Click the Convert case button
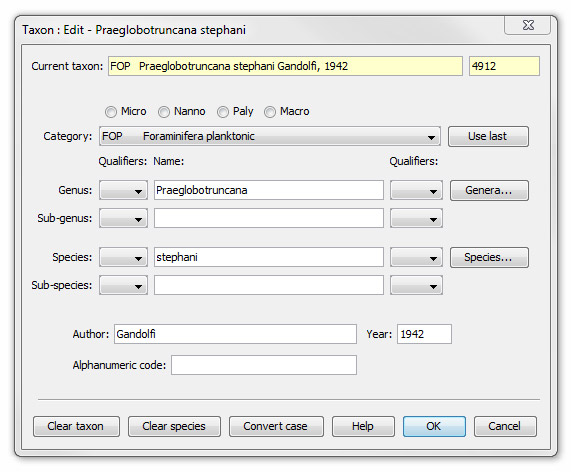 [276, 426]
